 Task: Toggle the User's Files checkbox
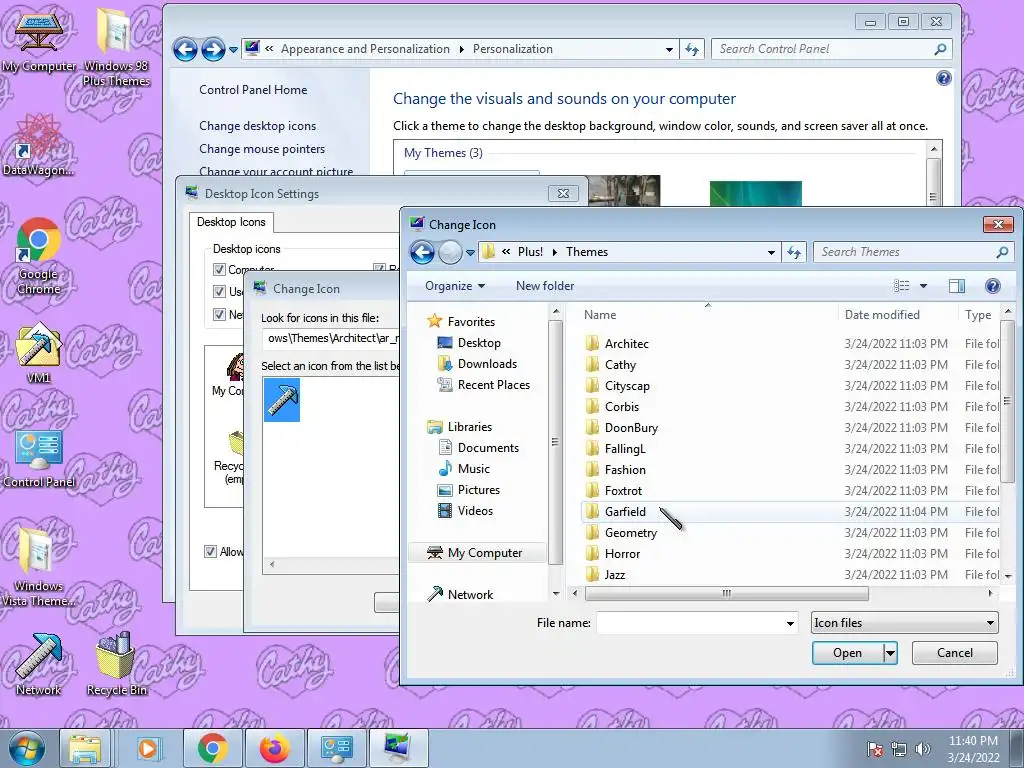(219, 291)
